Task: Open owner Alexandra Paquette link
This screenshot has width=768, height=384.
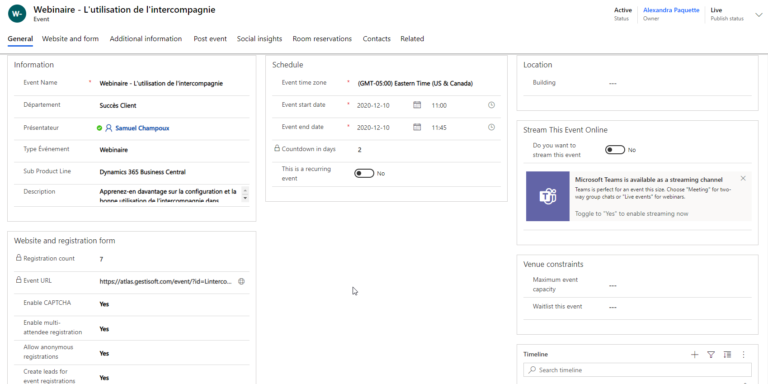Action: coord(671,10)
